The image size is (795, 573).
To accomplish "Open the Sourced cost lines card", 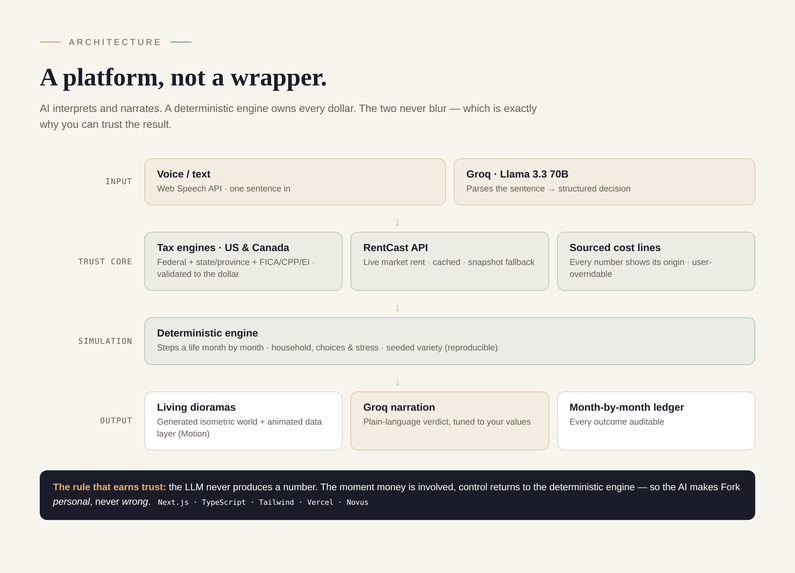I will click(656, 261).
